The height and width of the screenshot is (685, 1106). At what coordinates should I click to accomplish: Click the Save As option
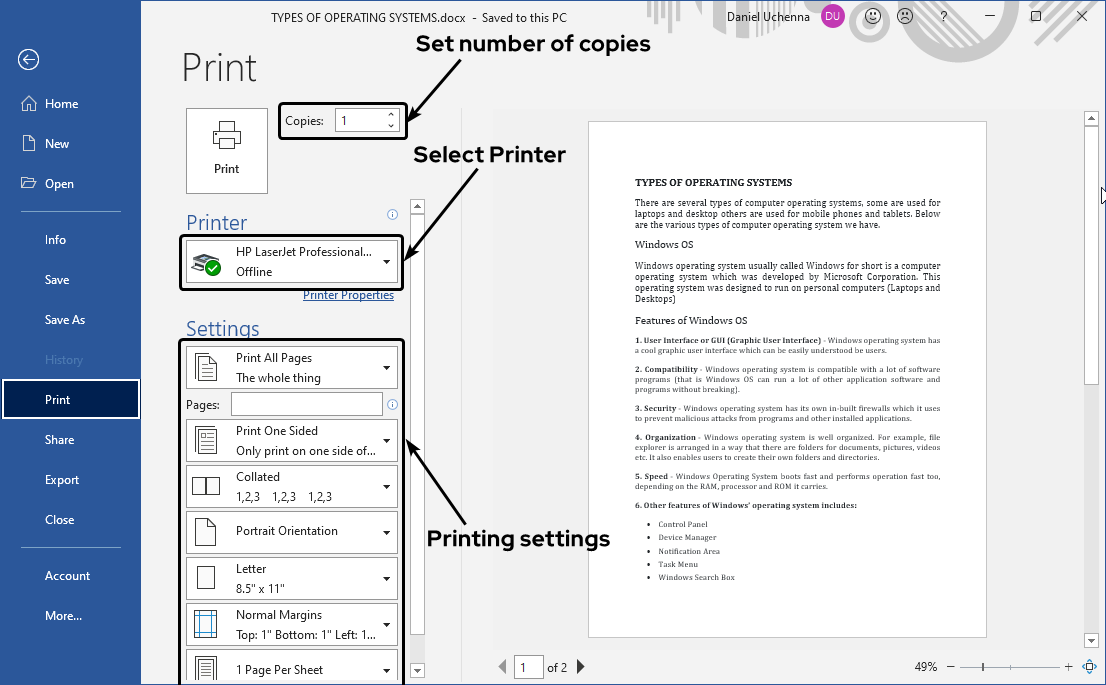(64, 319)
